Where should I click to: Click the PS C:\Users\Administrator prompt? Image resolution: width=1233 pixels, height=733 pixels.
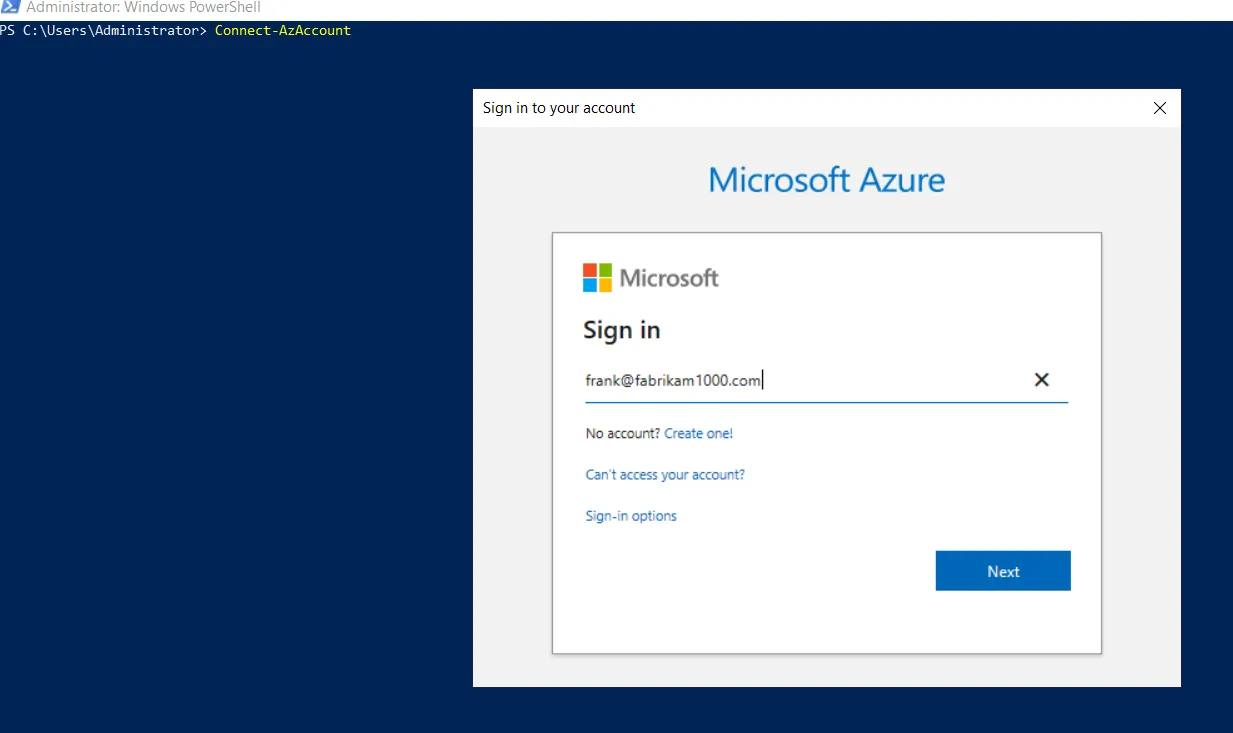pos(103,31)
